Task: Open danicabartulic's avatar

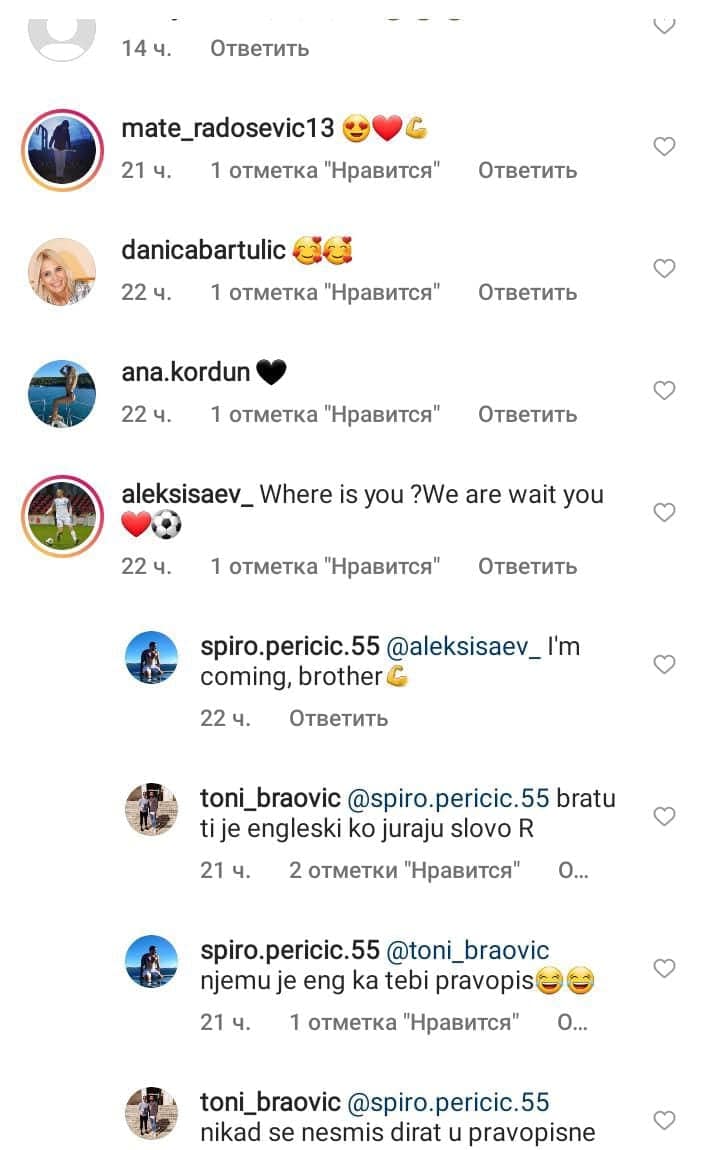Action: (x=62, y=271)
